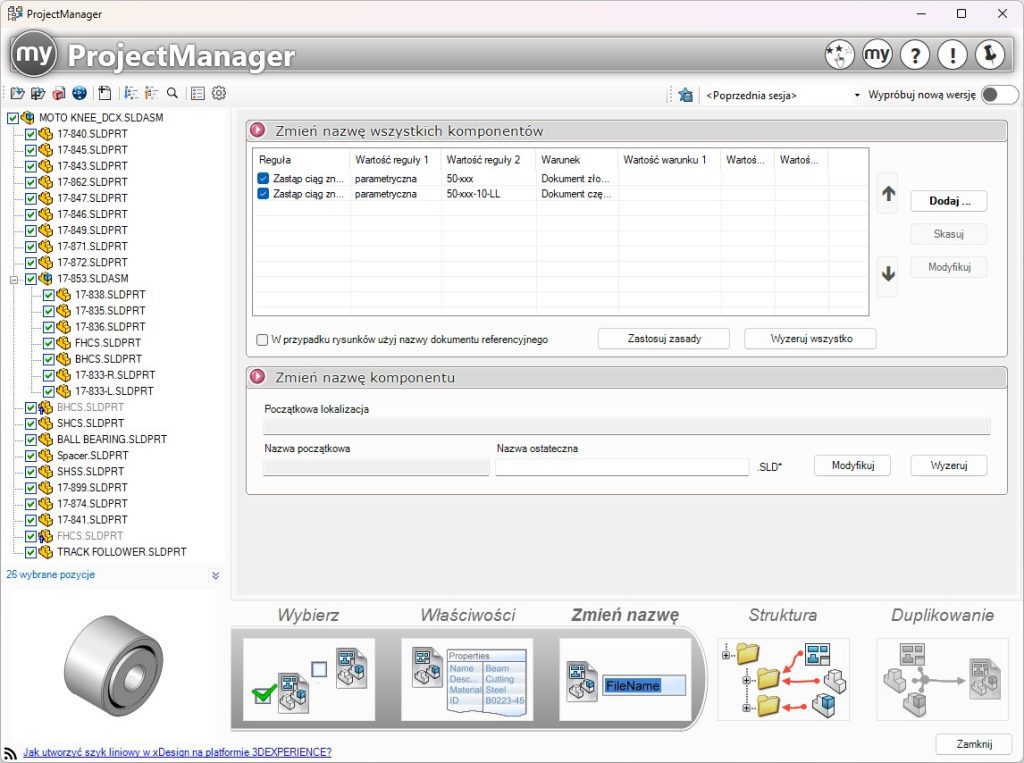Collapse the 17-853.SLDASM tree node
Screen dimensions: 1024x763
13,280
